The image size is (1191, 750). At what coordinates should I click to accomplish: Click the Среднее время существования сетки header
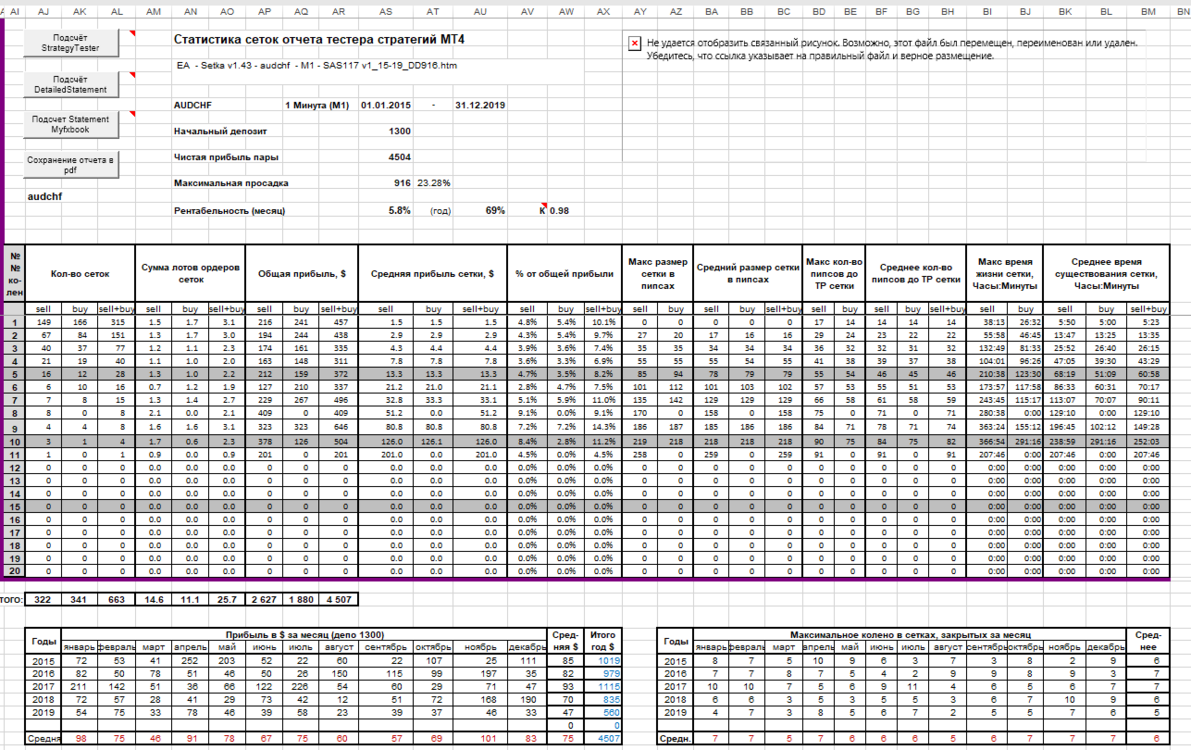(x=1107, y=274)
